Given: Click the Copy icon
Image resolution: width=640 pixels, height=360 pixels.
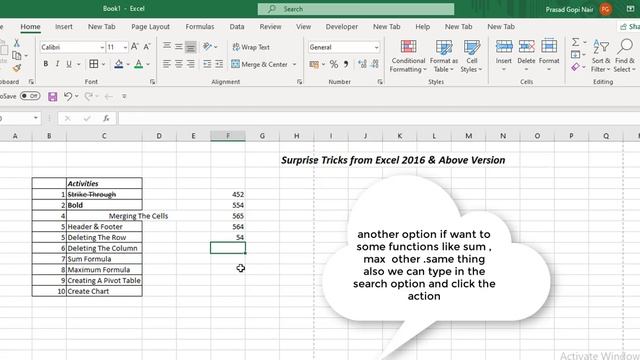Looking at the screenshot, I should click(x=16, y=55).
